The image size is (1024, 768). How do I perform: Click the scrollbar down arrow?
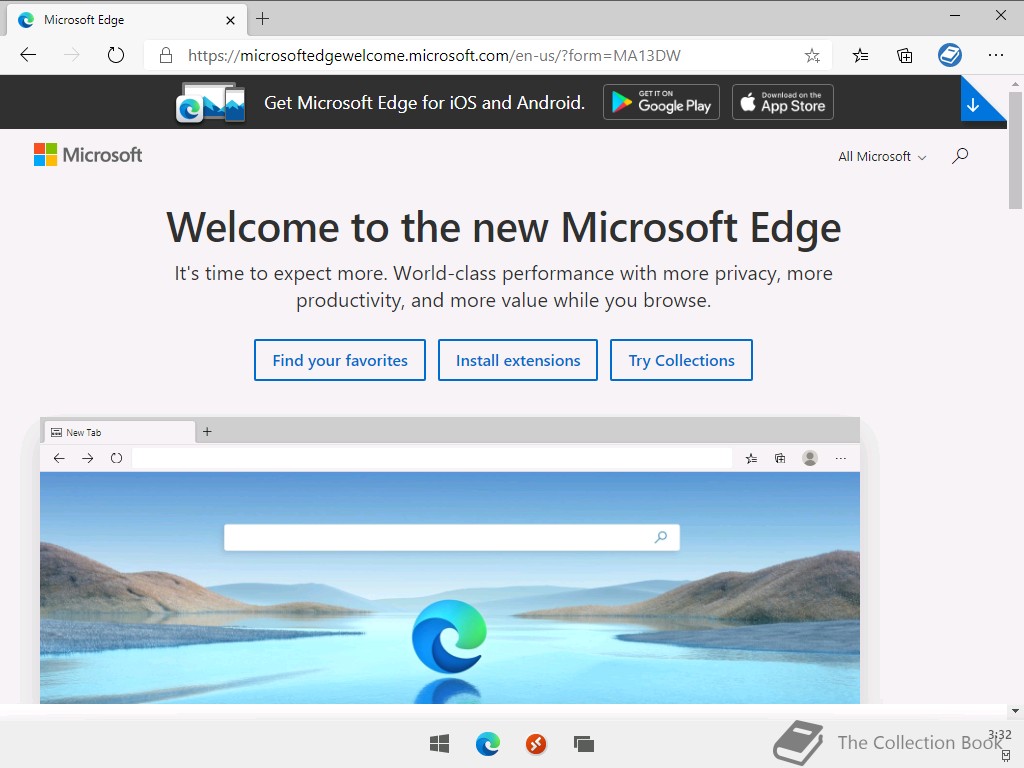tap(1015, 711)
